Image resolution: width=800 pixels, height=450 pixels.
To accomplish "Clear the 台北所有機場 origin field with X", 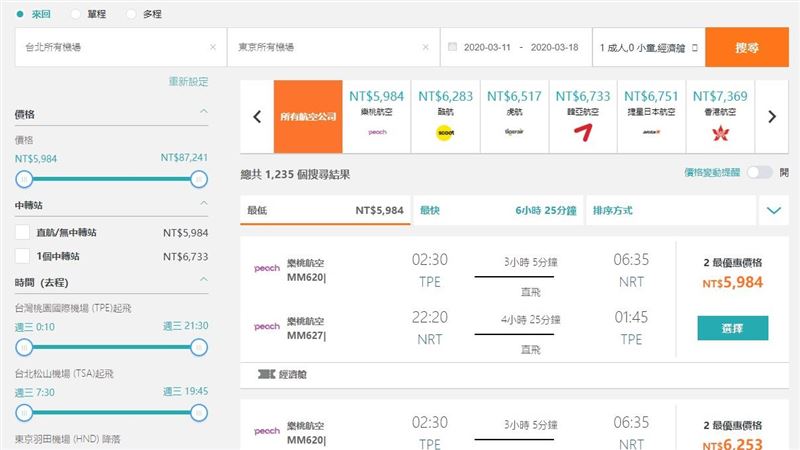I will coord(213,47).
